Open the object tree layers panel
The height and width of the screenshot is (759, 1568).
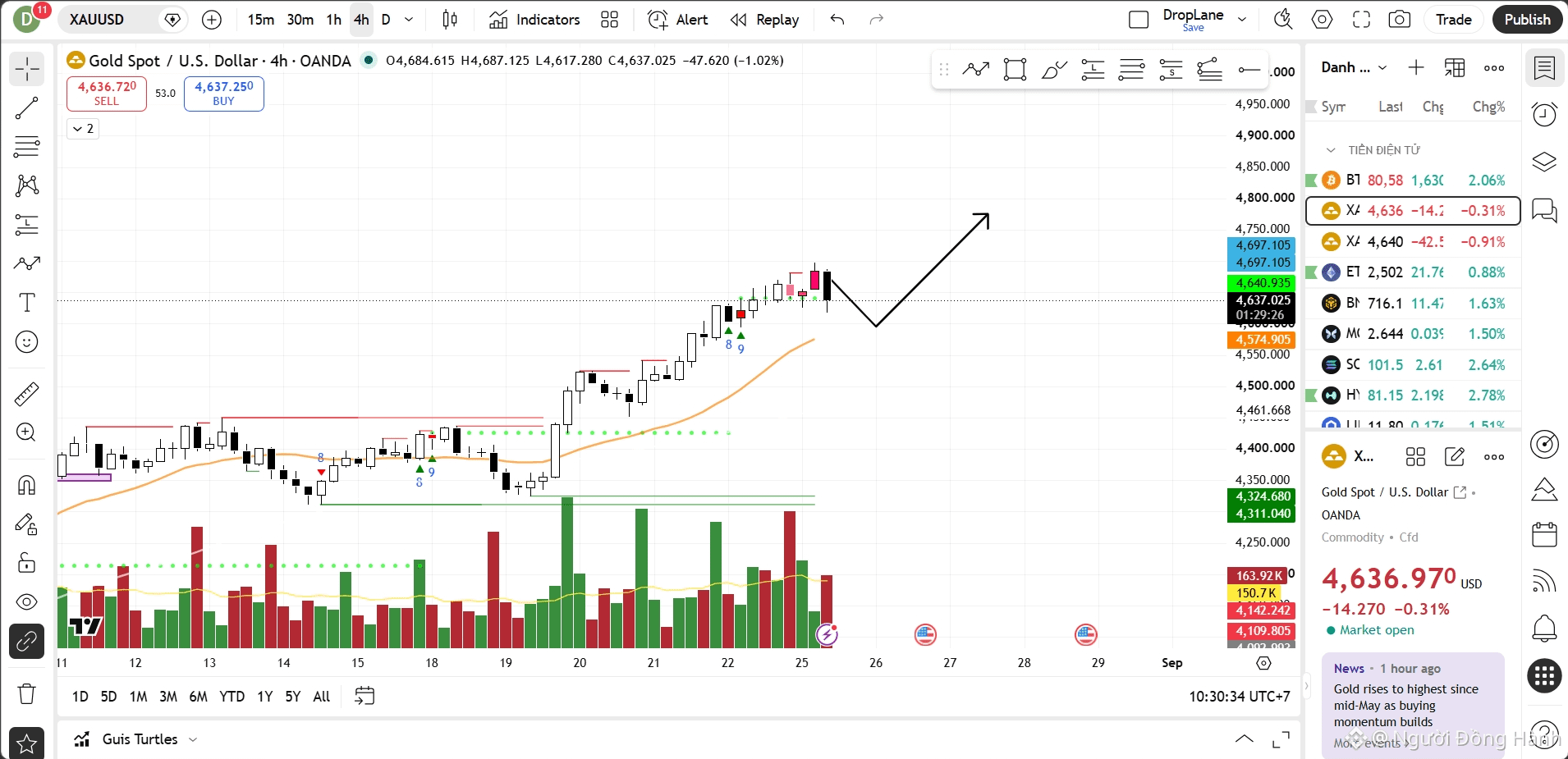(1544, 162)
